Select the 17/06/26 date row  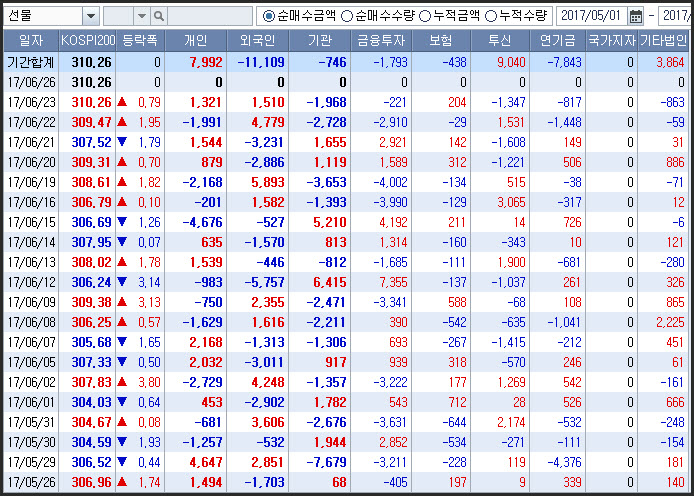pyautogui.click(x=346, y=82)
